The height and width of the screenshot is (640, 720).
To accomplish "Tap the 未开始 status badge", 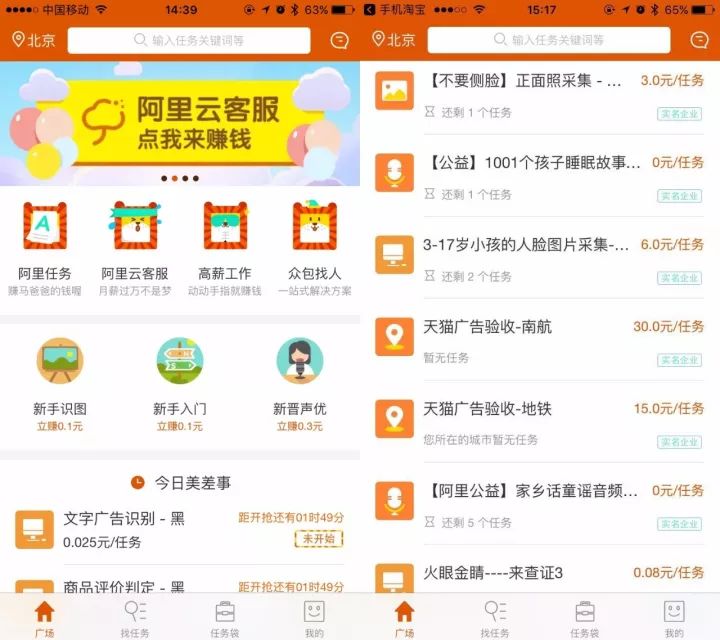I will 319,539.
